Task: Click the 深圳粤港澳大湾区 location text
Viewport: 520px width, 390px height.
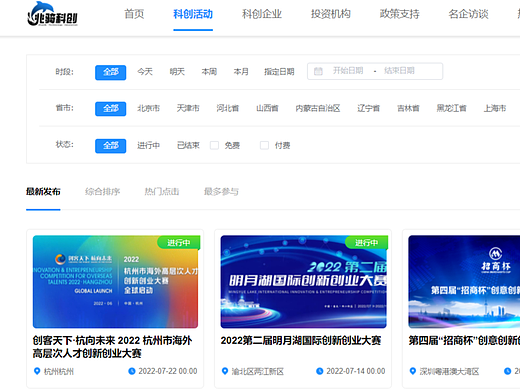Action: coord(449,371)
